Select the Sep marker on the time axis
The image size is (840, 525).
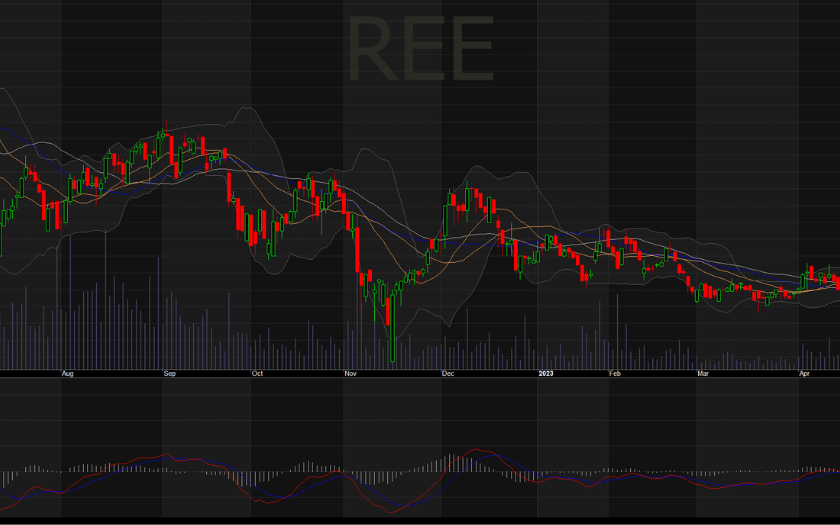(169, 373)
